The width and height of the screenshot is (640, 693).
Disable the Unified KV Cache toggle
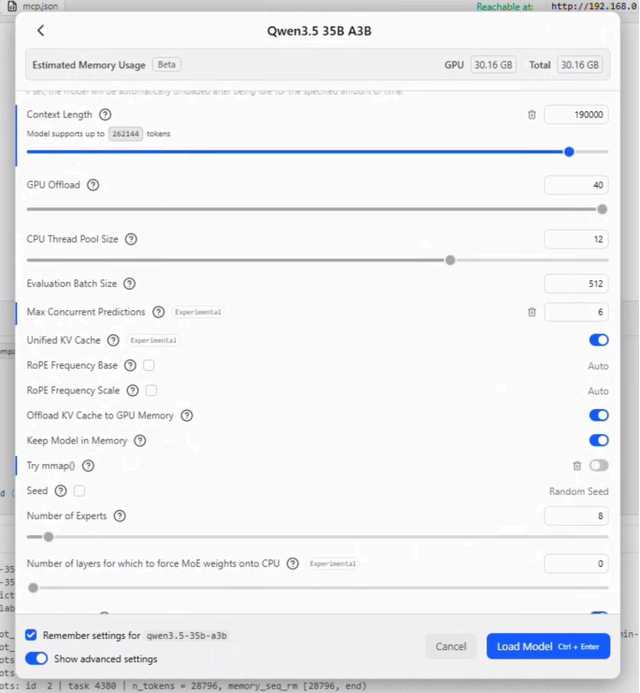[598, 340]
